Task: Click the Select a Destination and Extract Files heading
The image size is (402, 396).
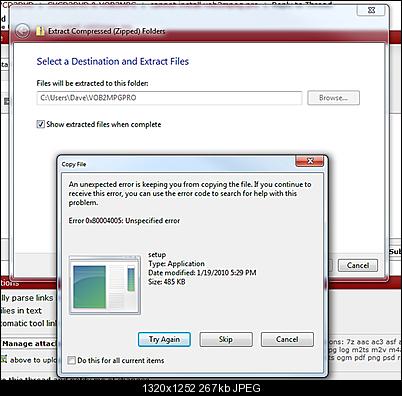Action: click(113, 61)
